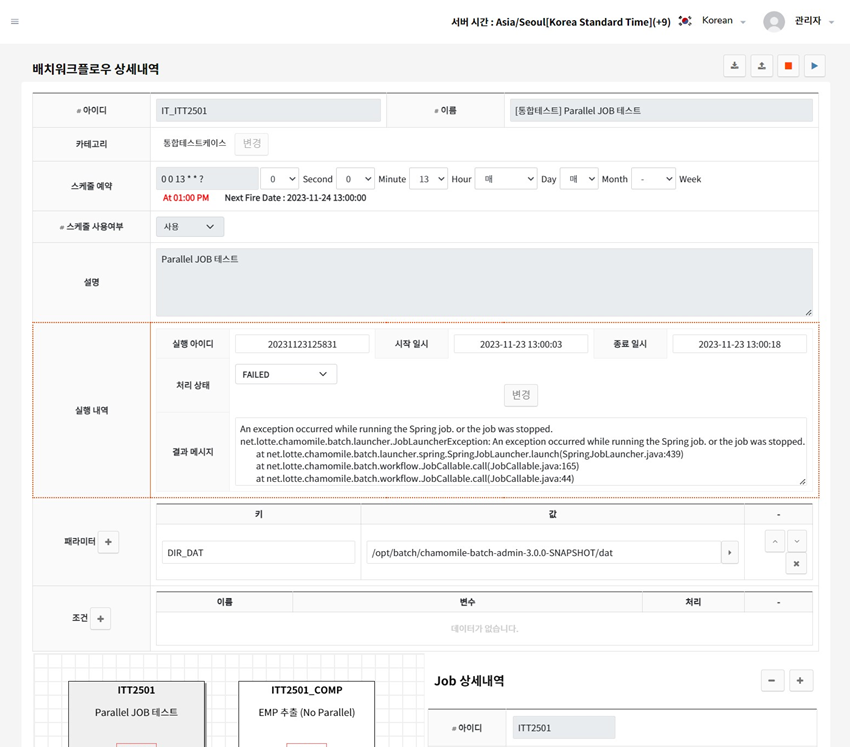The image size is (850, 747).
Task: Open the 처리 상태 dropdown showing FAILED
Action: [x=286, y=375]
